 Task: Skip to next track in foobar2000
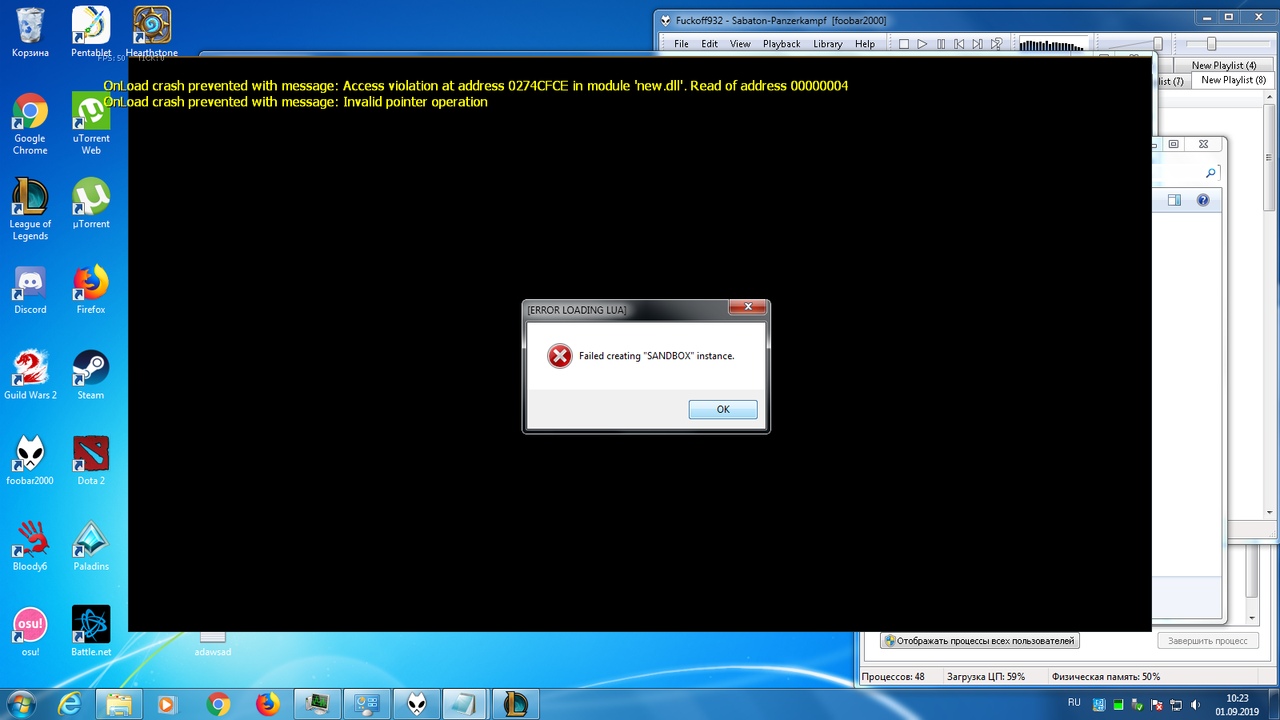(x=977, y=44)
